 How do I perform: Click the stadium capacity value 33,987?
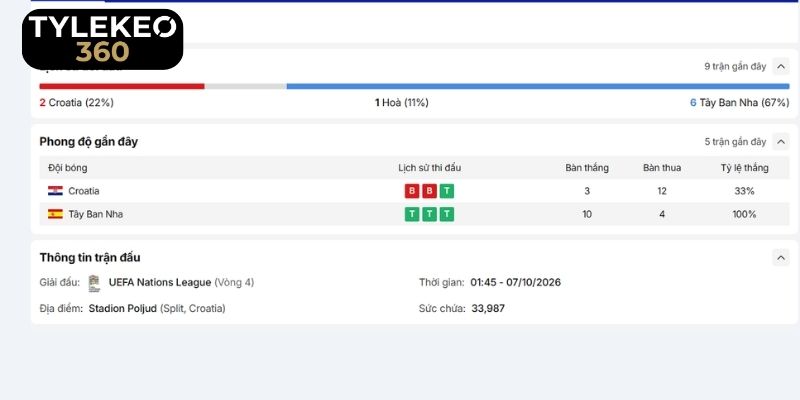(x=488, y=308)
